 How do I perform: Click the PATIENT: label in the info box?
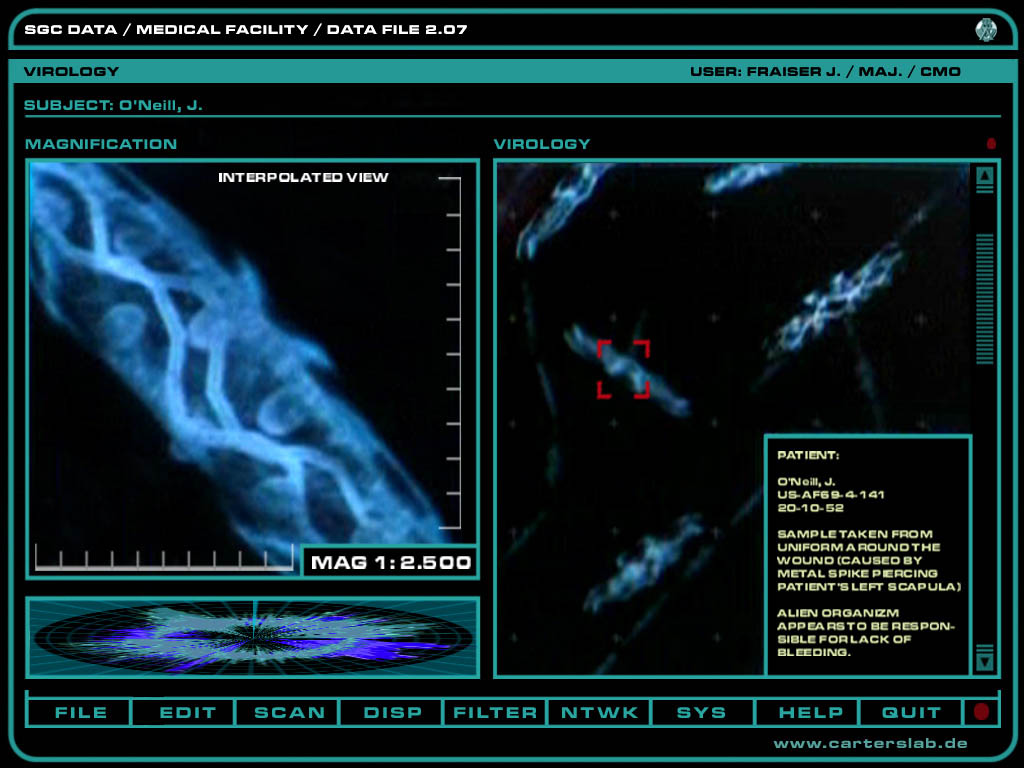pyautogui.click(x=808, y=455)
